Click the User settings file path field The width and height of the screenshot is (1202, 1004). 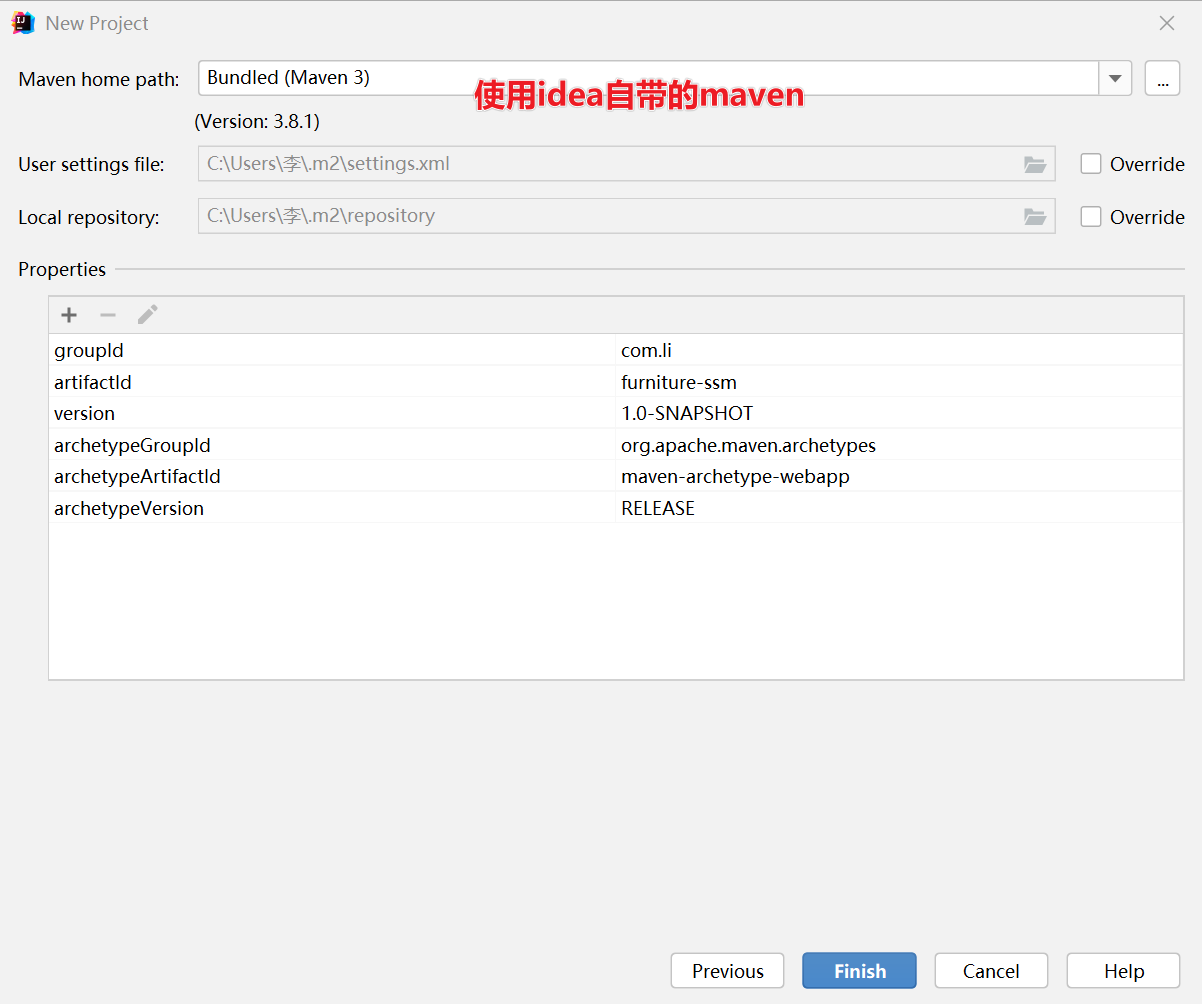[x=627, y=164]
